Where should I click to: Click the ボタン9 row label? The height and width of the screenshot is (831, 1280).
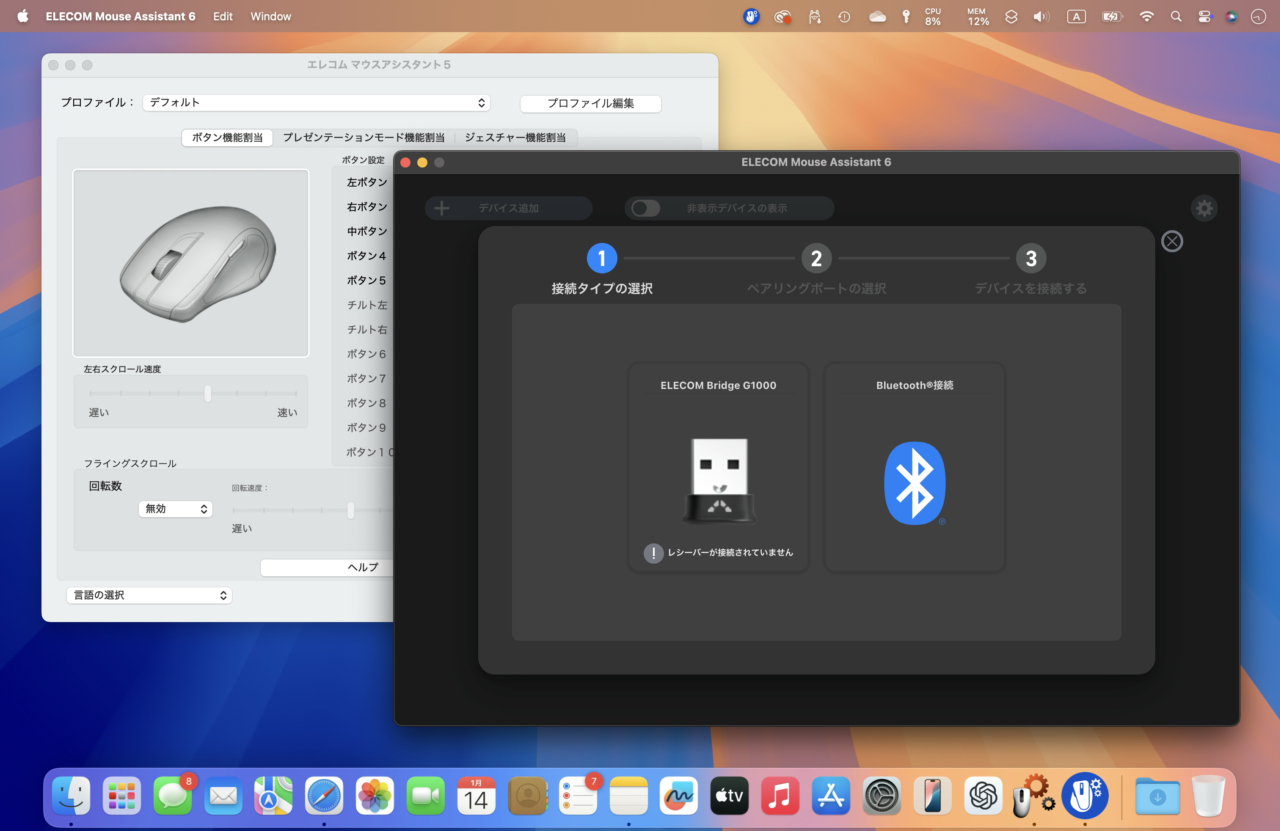click(x=367, y=427)
